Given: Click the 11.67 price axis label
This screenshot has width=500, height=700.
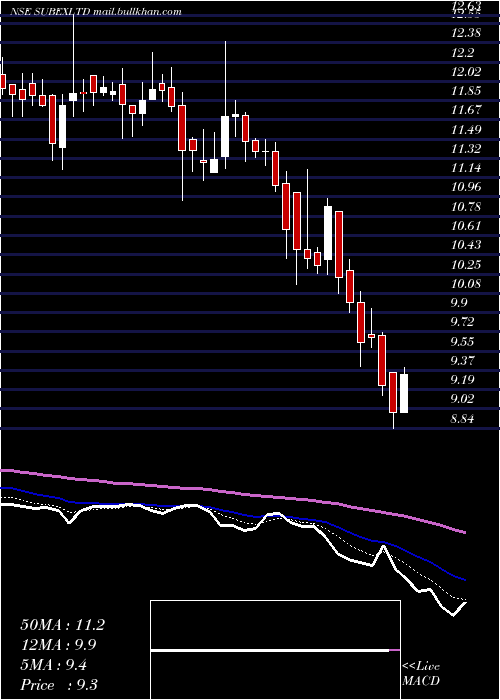Looking at the screenshot, I should click(x=466, y=110).
